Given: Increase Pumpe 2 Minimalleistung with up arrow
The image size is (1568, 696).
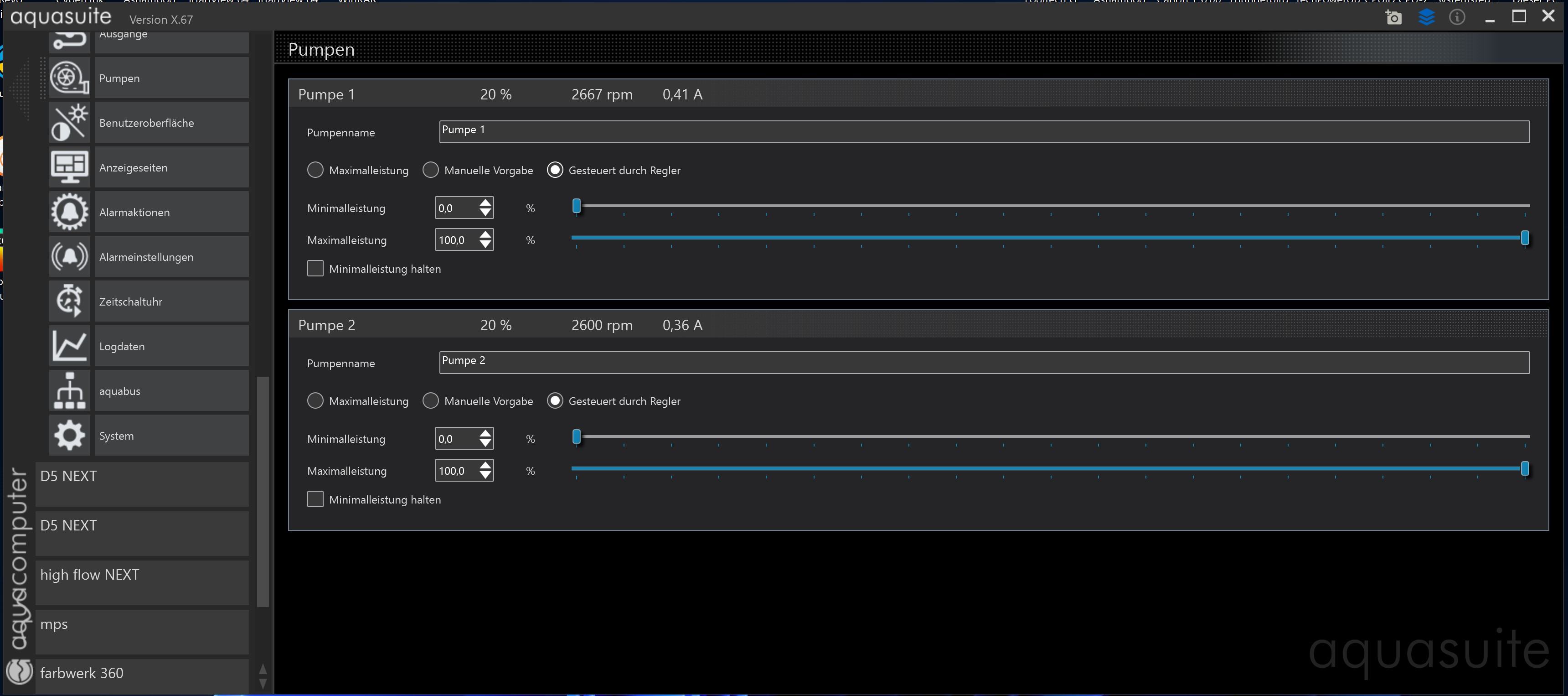Looking at the screenshot, I should (x=485, y=434).
